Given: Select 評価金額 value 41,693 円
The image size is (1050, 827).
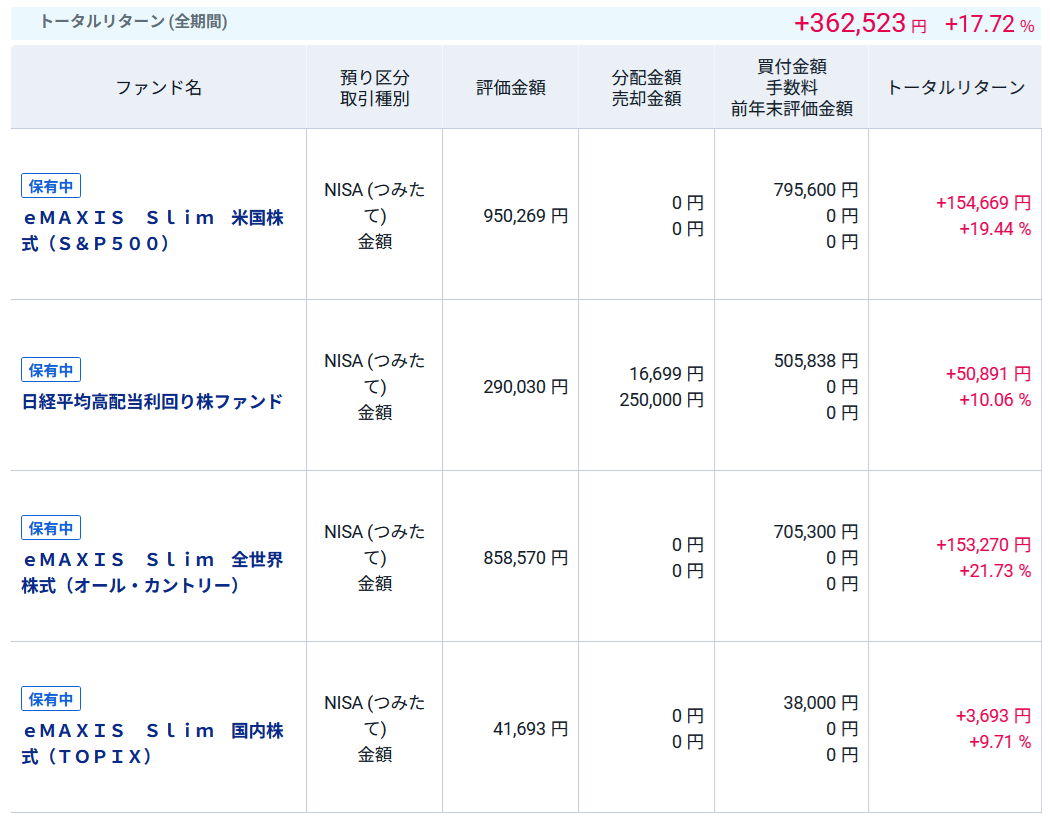Looking at the screenshot, I should click(530, 729).
